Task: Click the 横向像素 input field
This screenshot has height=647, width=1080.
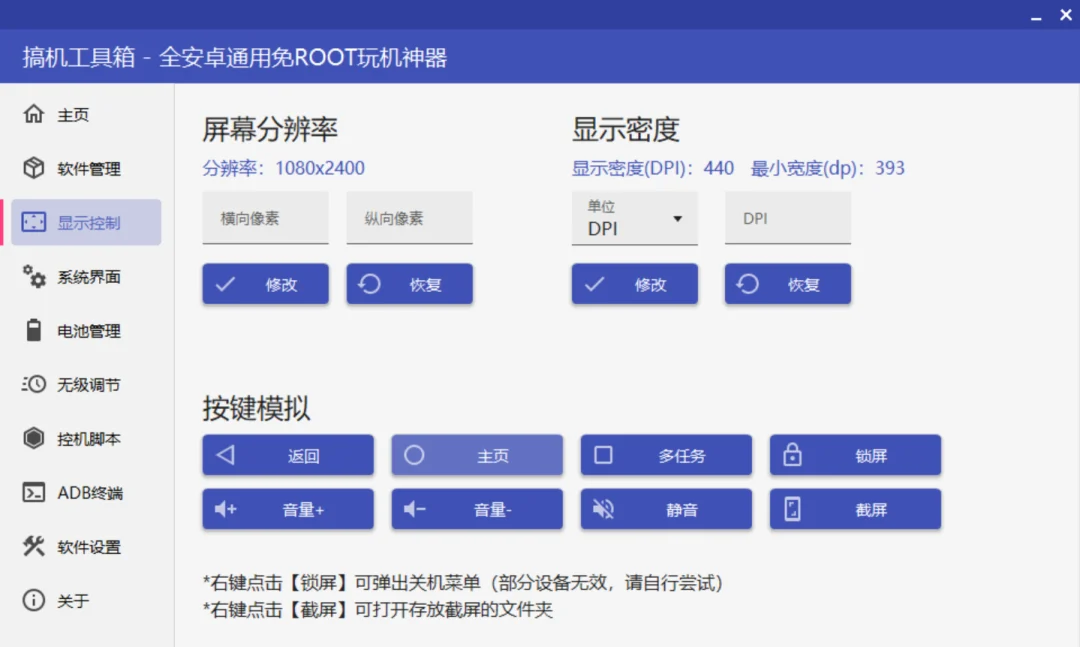Action: click(x=265, y=217)
